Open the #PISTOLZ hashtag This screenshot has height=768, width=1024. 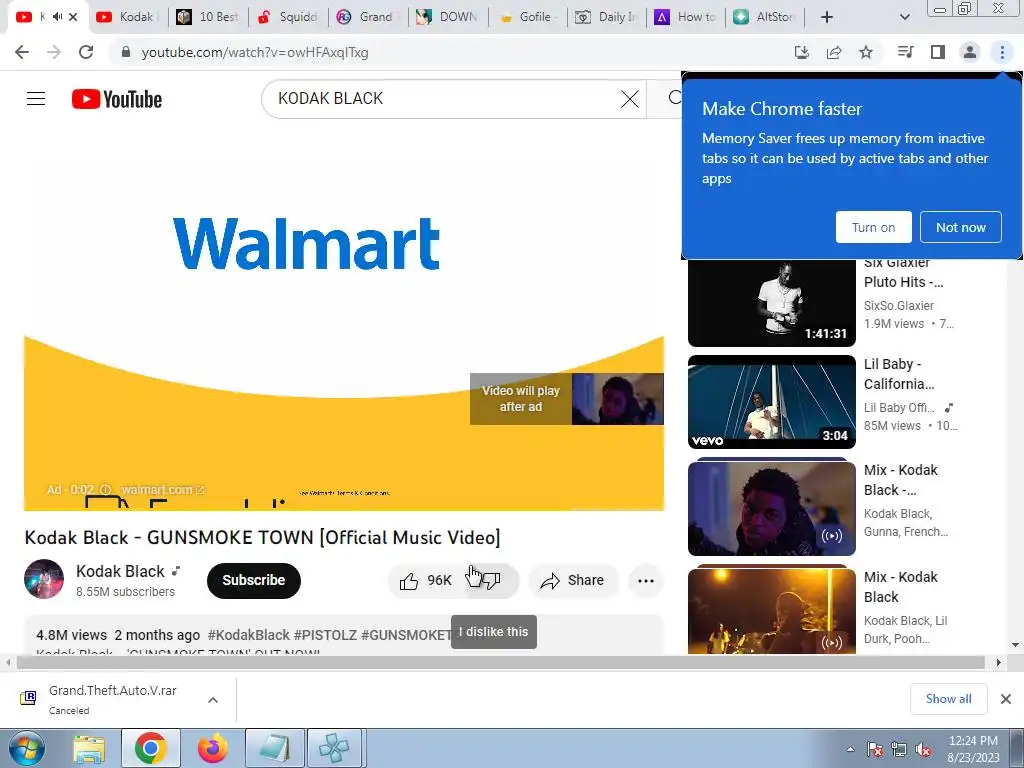[325, 635]
